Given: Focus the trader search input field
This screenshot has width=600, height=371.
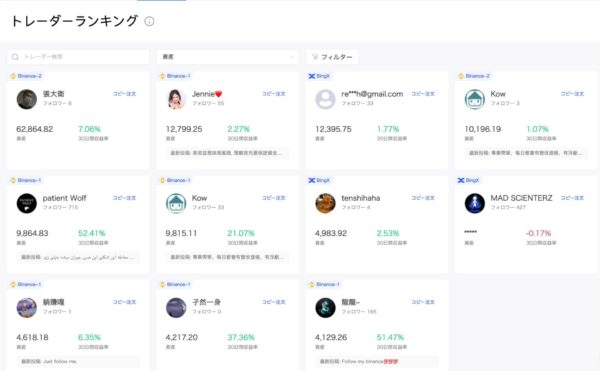Looking at the screenshot, I should click(78, 57).
